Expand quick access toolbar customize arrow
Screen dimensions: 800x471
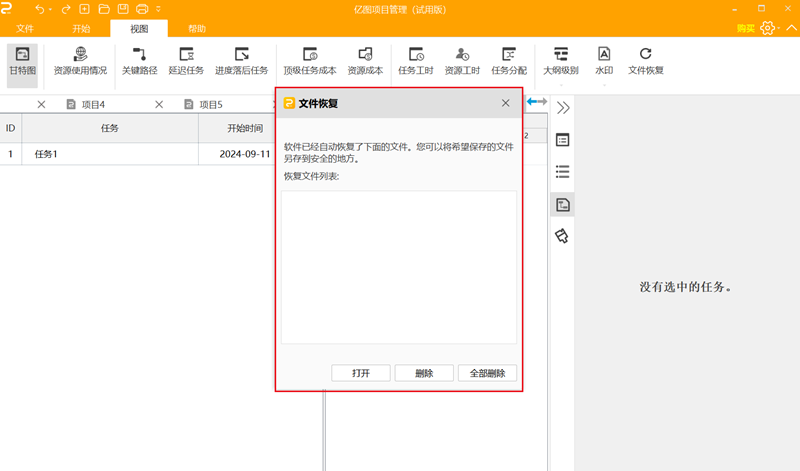click(158, 9)
